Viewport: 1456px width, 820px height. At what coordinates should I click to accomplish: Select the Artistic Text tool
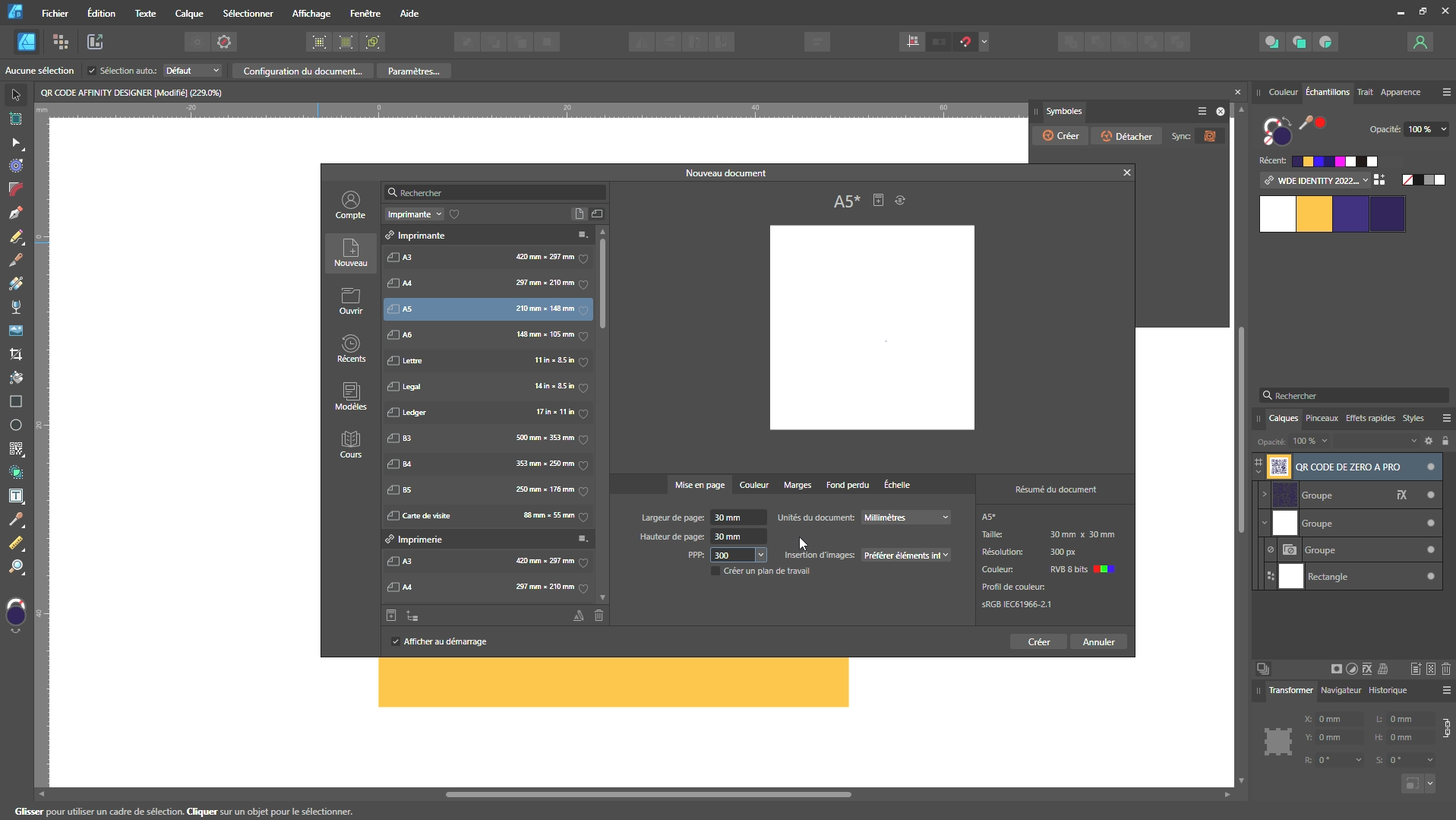pos(16,496)
